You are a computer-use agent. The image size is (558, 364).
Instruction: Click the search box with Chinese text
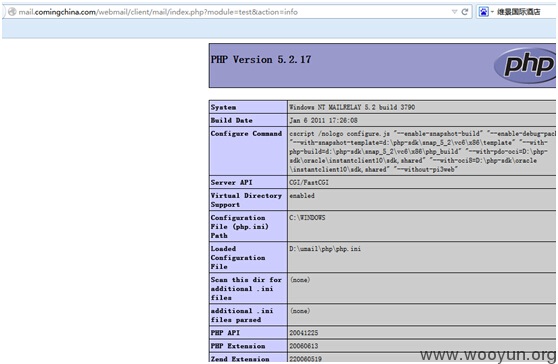[518, 12]
